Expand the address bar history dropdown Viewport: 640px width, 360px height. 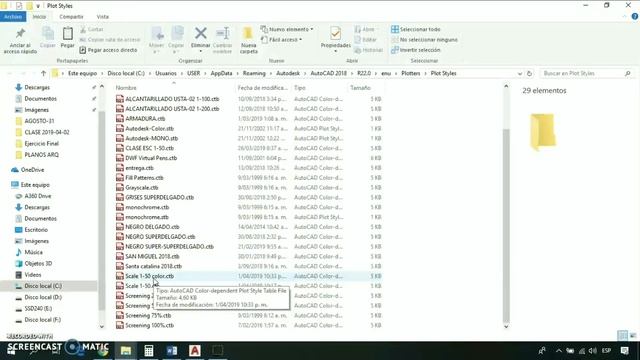520,73
